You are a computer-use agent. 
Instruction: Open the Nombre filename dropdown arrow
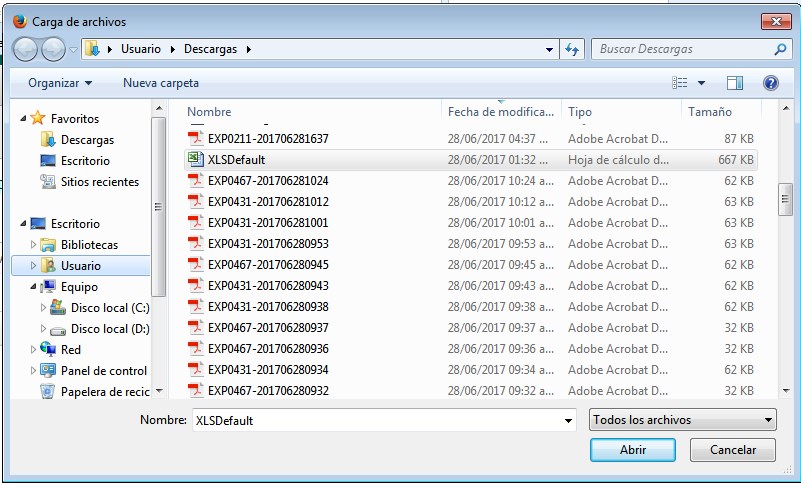[x=569, y=420]
